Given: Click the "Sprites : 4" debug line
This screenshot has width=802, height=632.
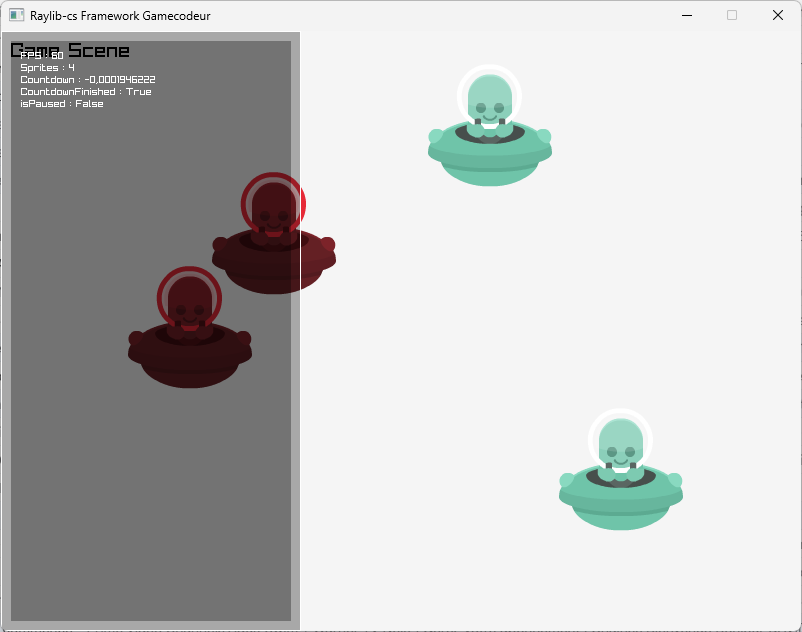Looking at the screenshot, I should click(47, 68).
